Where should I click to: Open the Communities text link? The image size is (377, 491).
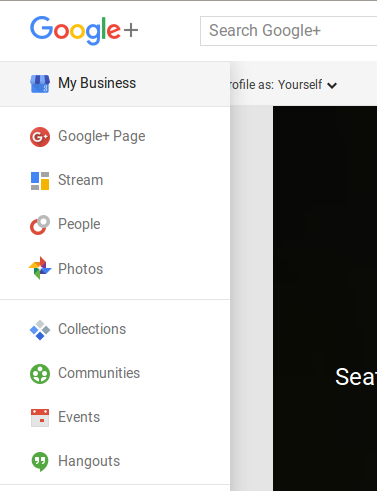tap(99, 373)
